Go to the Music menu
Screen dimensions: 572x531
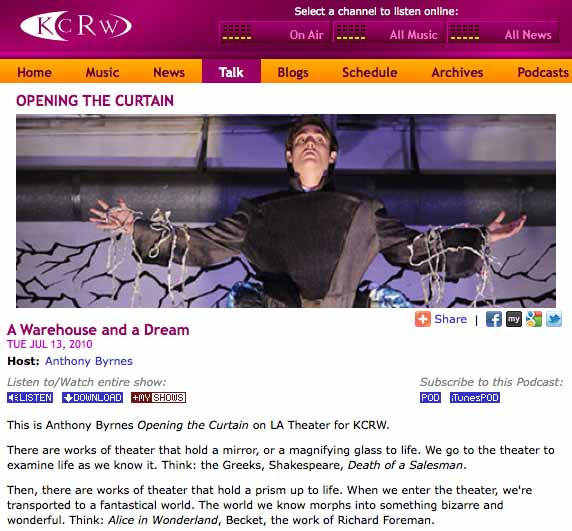coord(103,72)
